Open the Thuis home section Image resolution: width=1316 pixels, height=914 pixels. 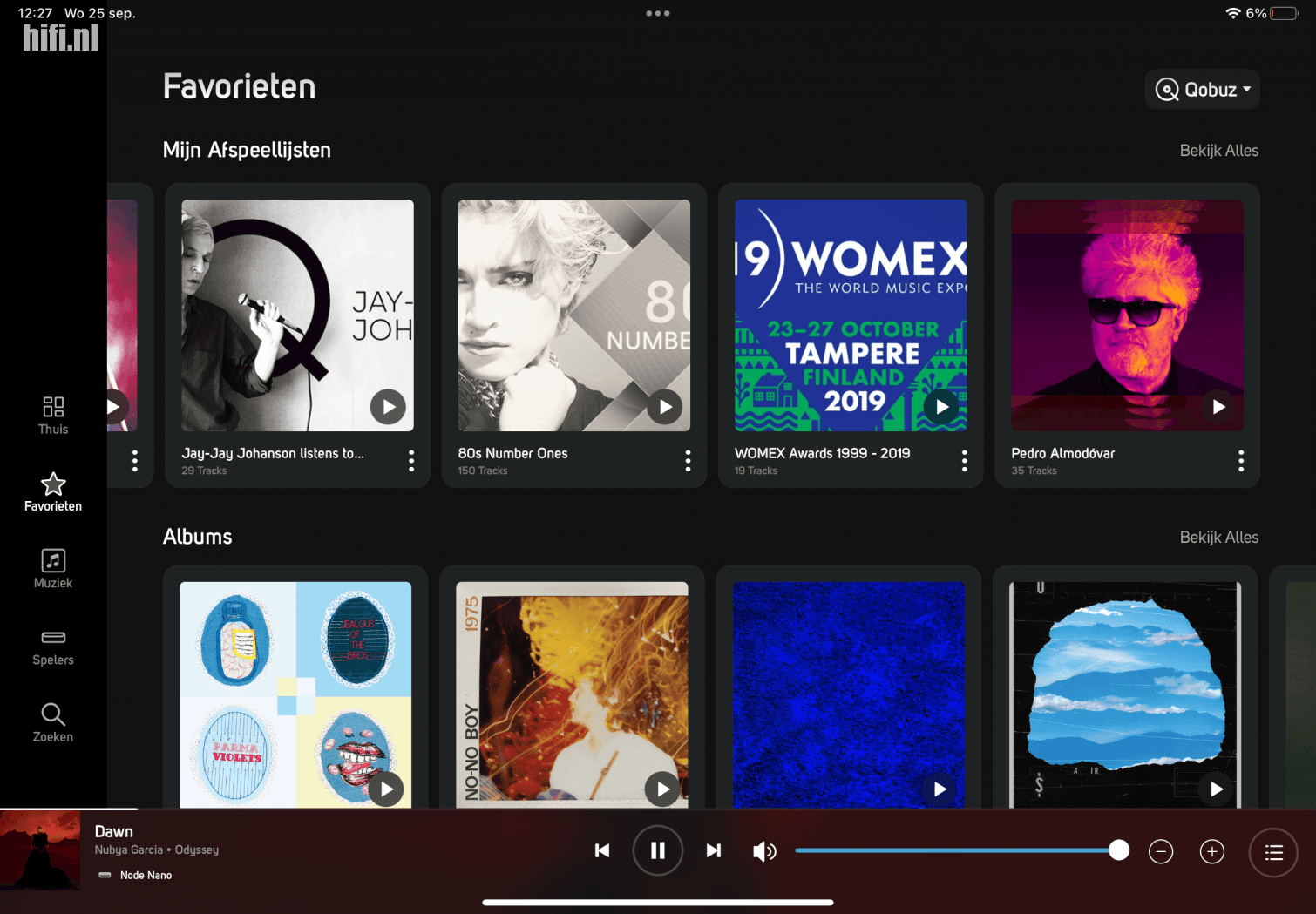[53, 415]
